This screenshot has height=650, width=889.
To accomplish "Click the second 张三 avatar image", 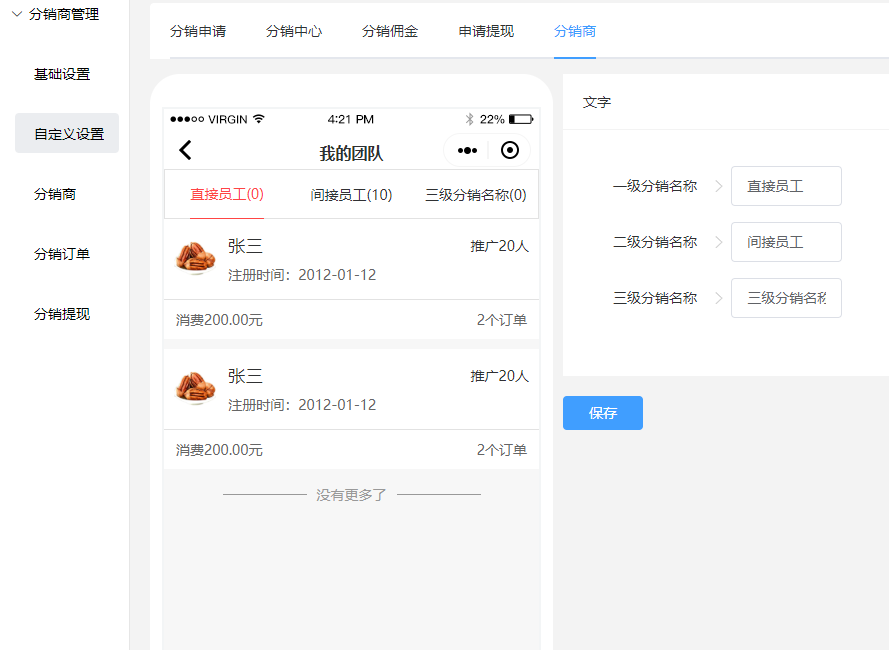I will (x=196, y=388).
